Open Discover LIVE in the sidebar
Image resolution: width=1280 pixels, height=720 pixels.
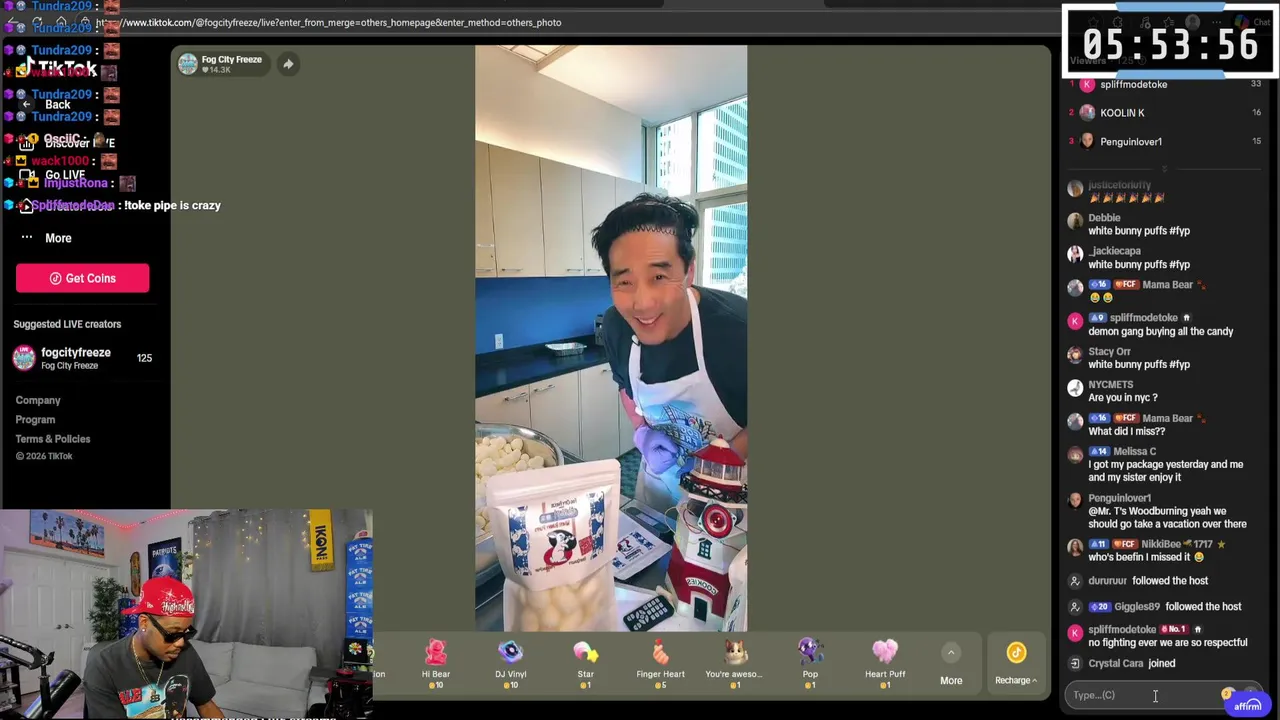[x=68, y=143]
